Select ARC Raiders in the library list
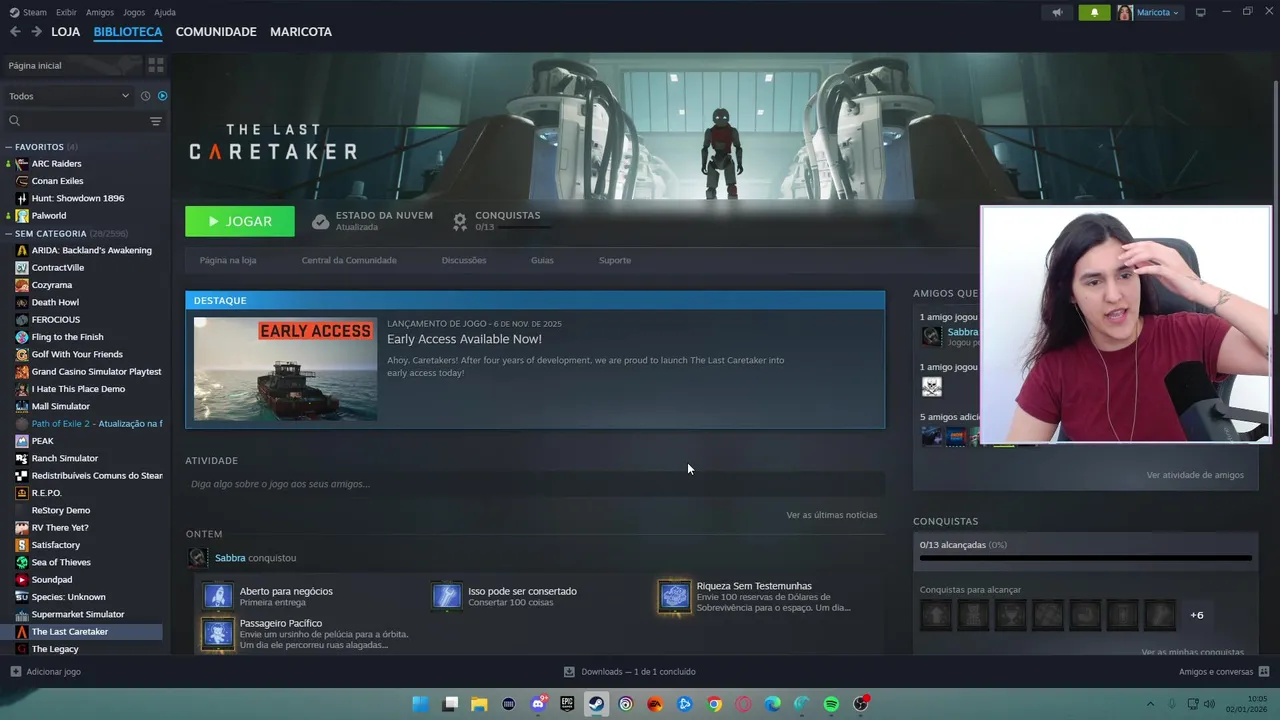Image resolution: width=1280 pixels, height=720 pixels. (x=56, y=164)
